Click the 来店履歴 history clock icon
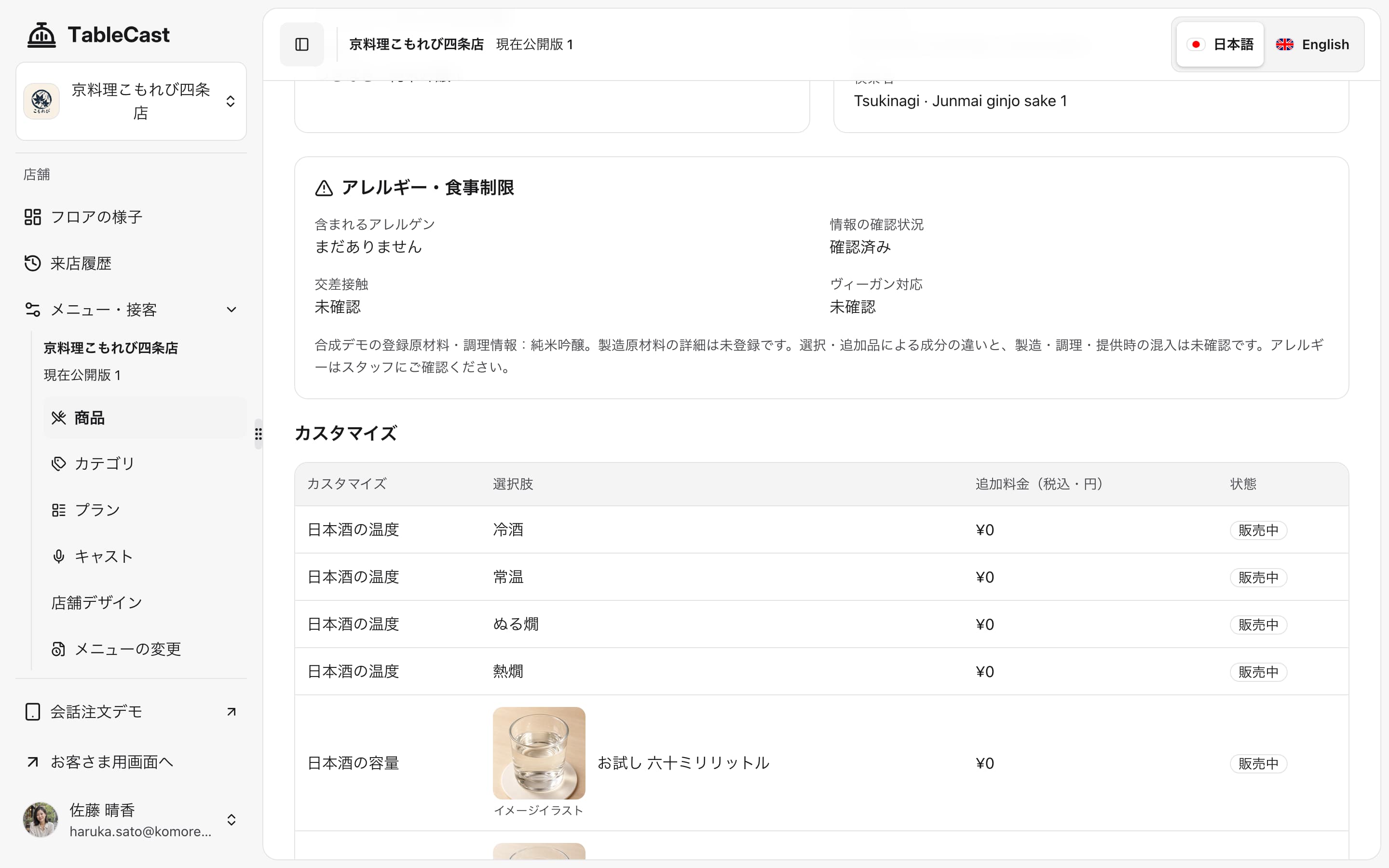The image size is (1389, 868). click(33, 263)
